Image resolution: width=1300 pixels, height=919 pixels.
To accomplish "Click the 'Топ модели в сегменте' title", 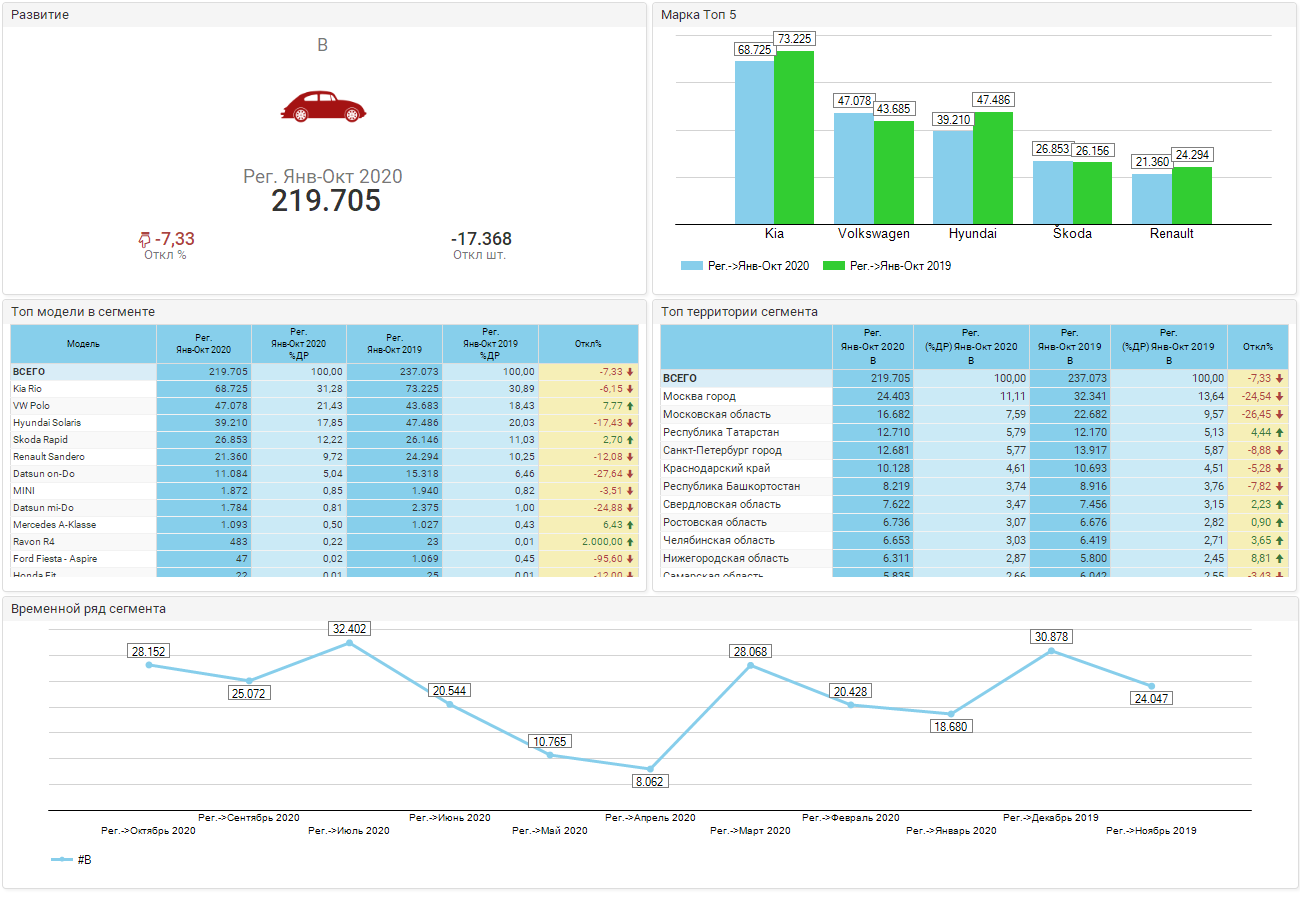I will (x=83, y=312).
